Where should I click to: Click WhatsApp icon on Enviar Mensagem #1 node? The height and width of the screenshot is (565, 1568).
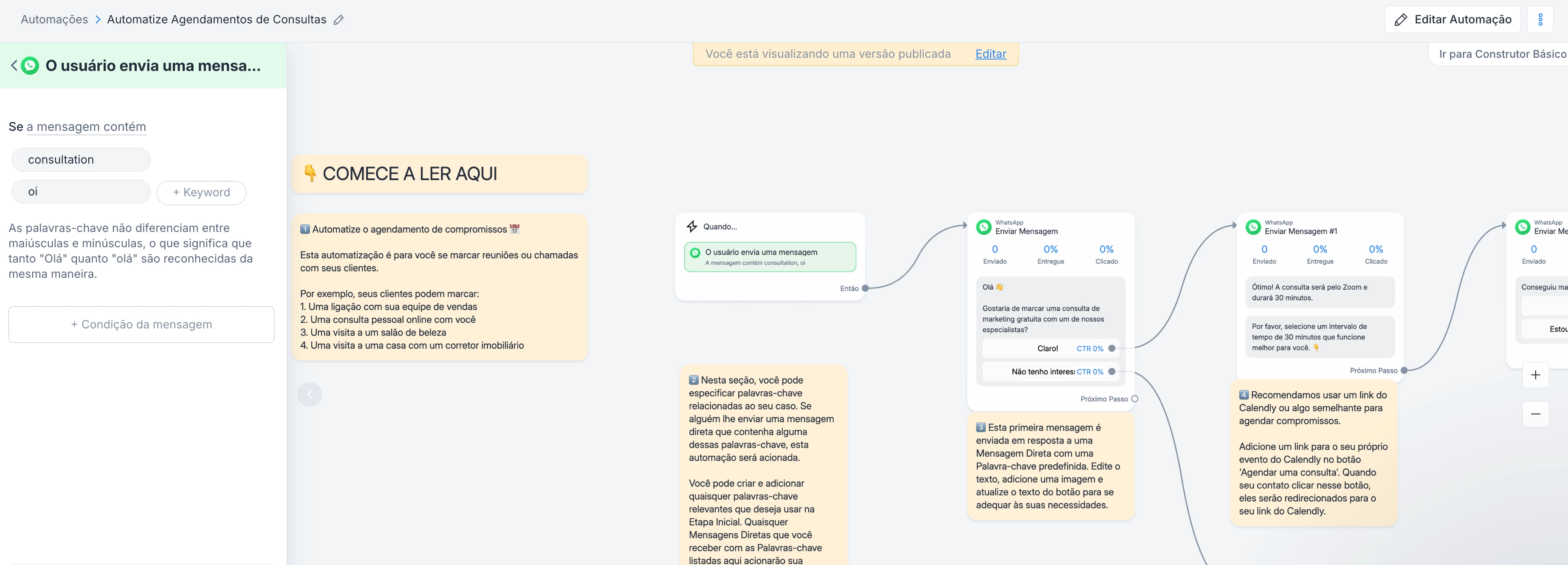(1253, 227)
